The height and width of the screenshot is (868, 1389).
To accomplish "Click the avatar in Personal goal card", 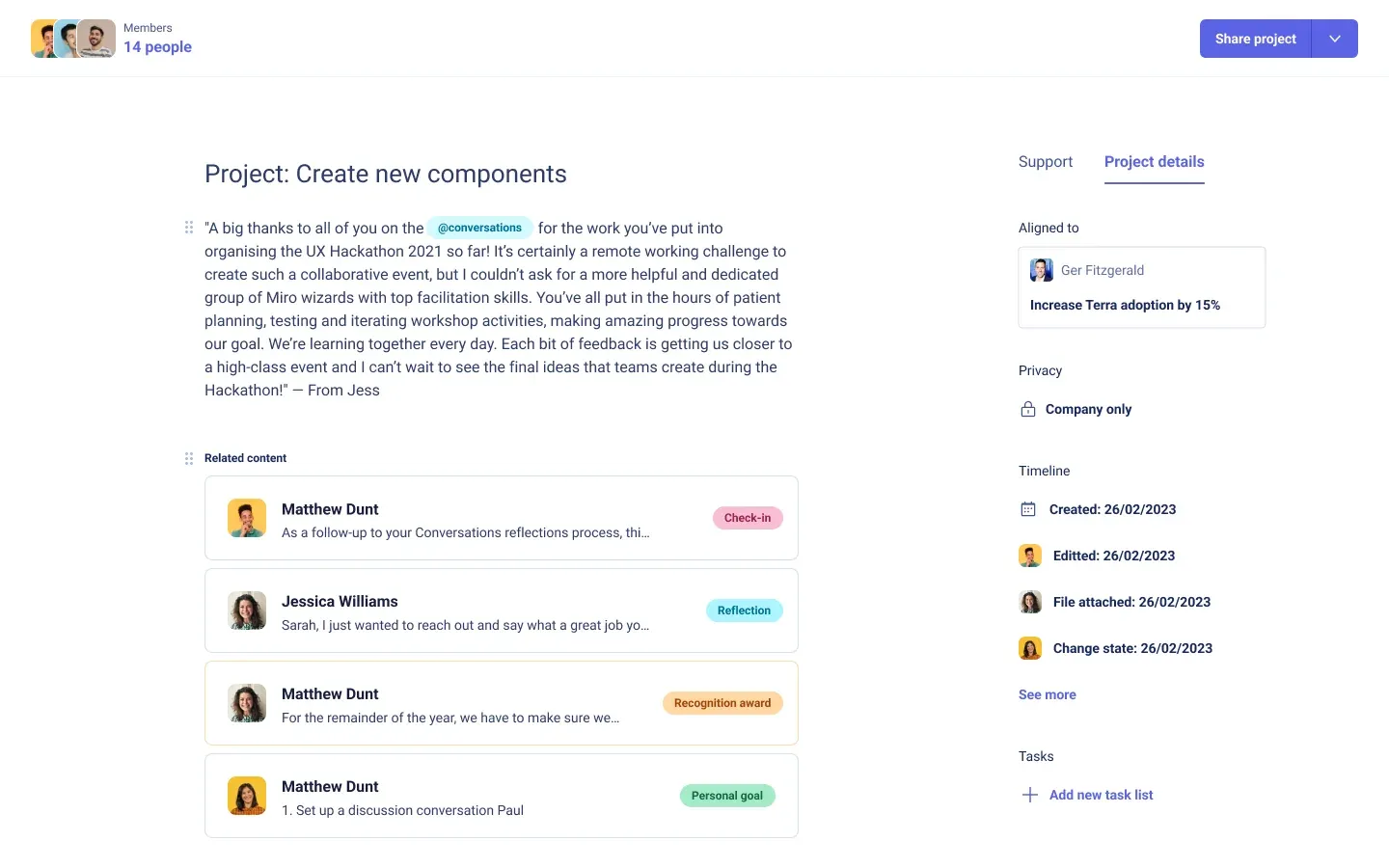I will coord(247,796).
